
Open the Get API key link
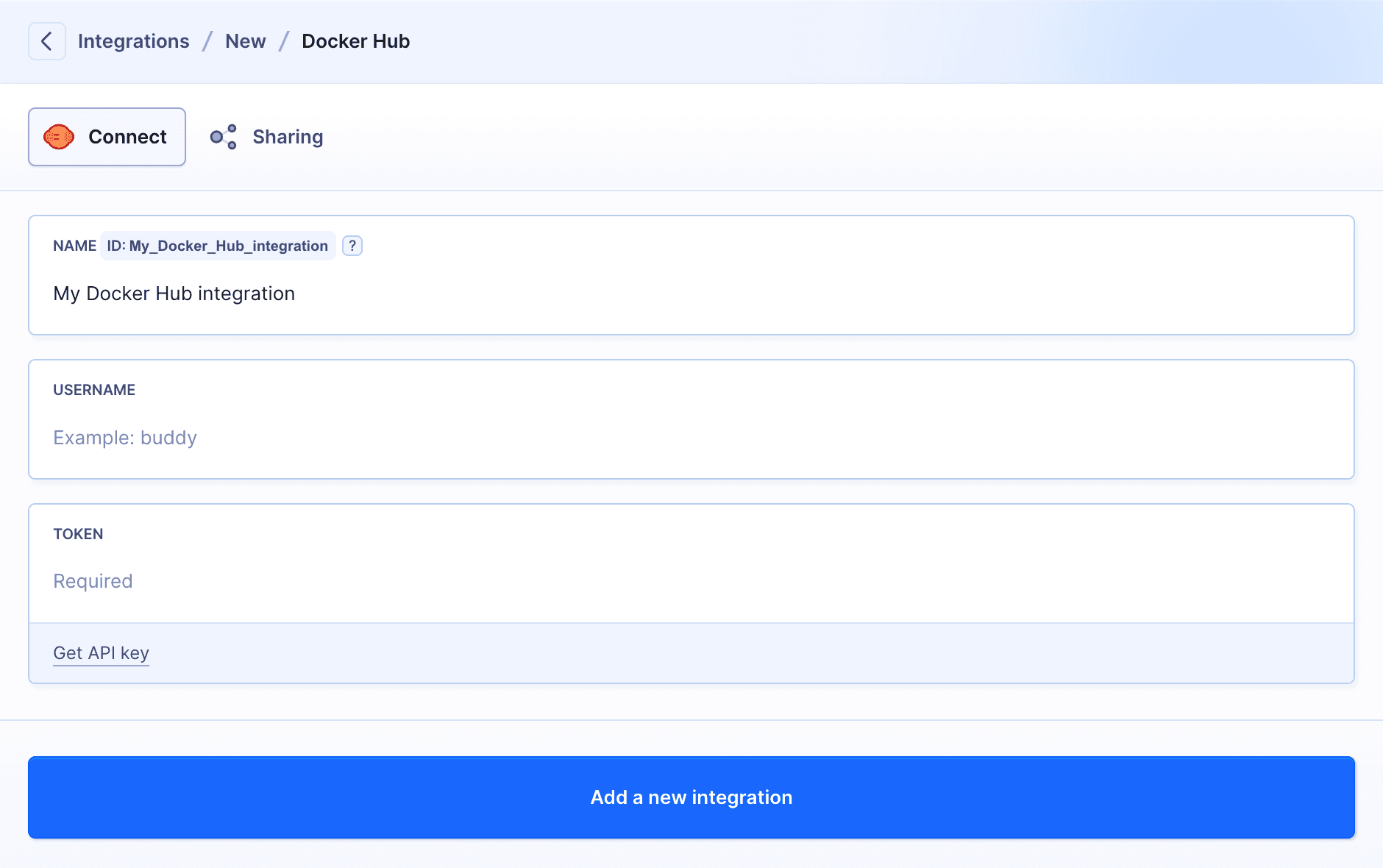102,653
